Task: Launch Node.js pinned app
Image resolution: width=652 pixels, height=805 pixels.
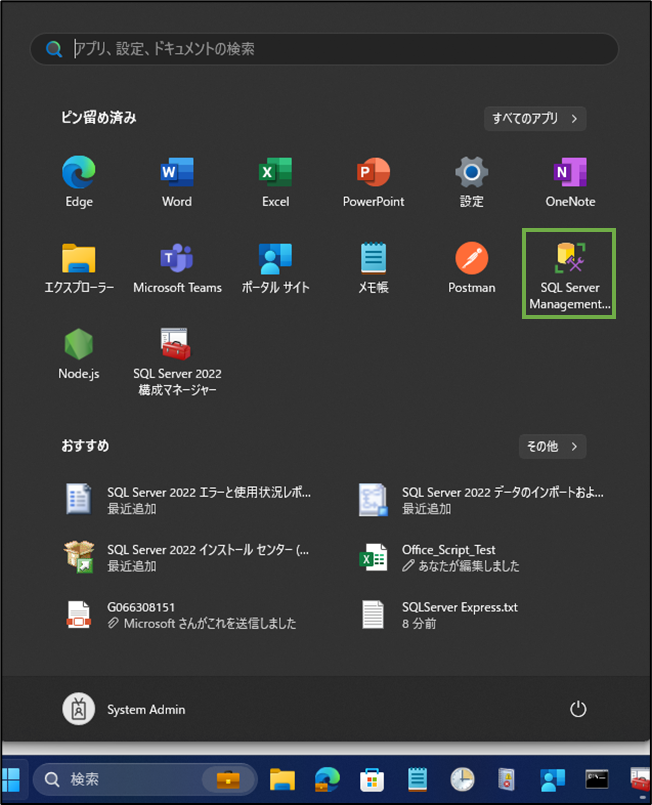Action: 79,354
